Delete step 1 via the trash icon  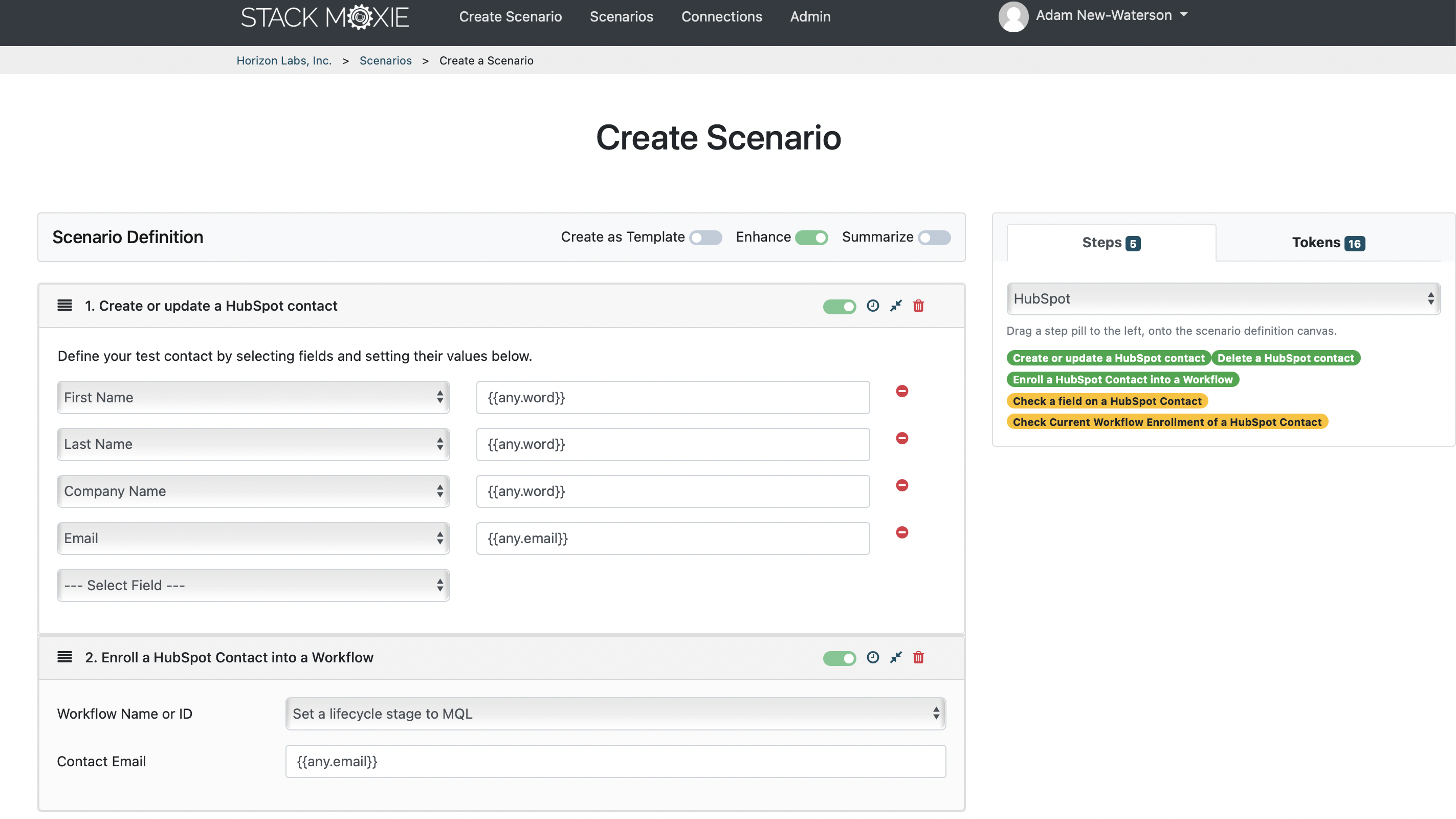click(918, 306)
